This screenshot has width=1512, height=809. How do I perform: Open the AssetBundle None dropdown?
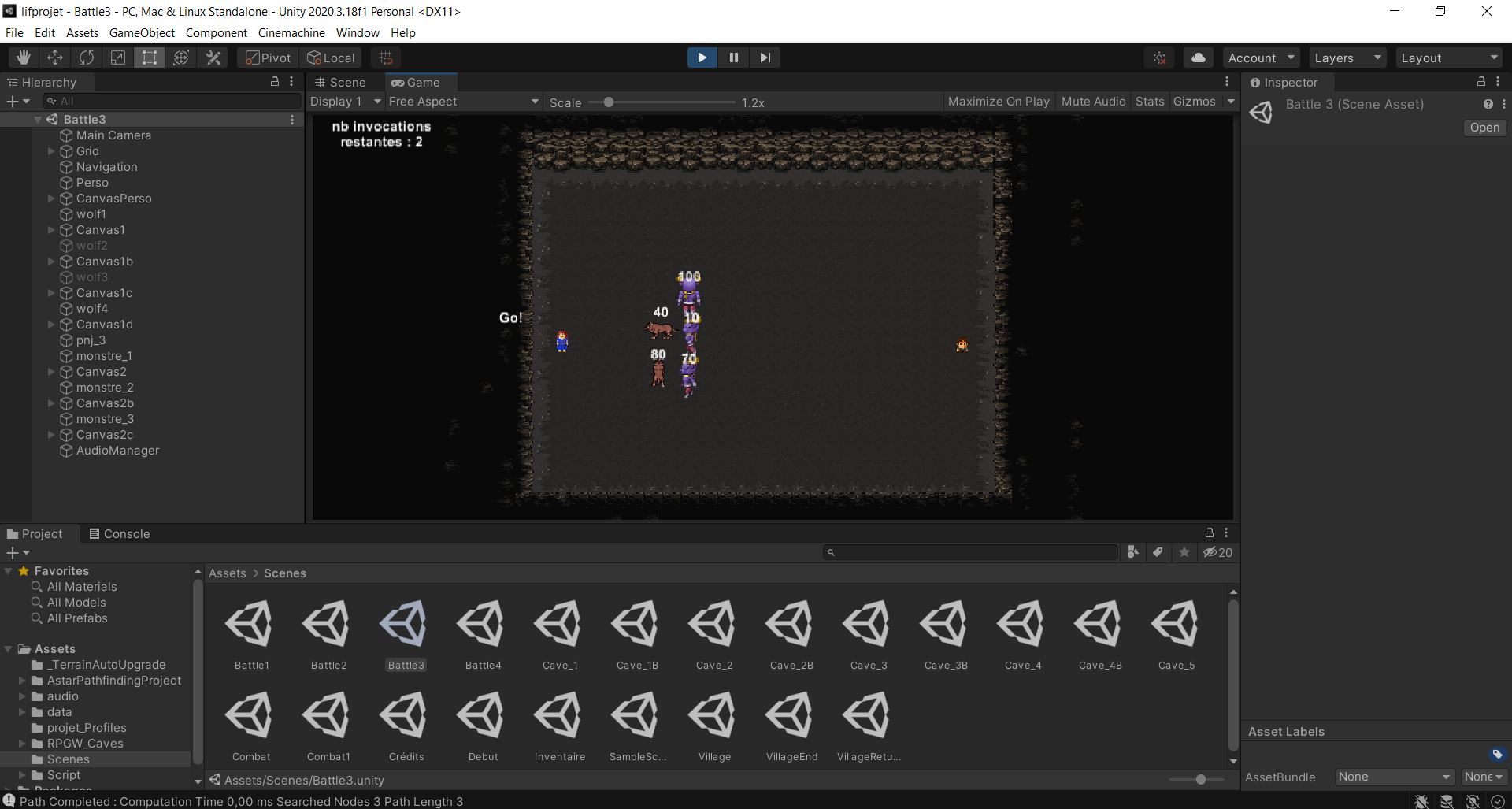pos(1394,777)
